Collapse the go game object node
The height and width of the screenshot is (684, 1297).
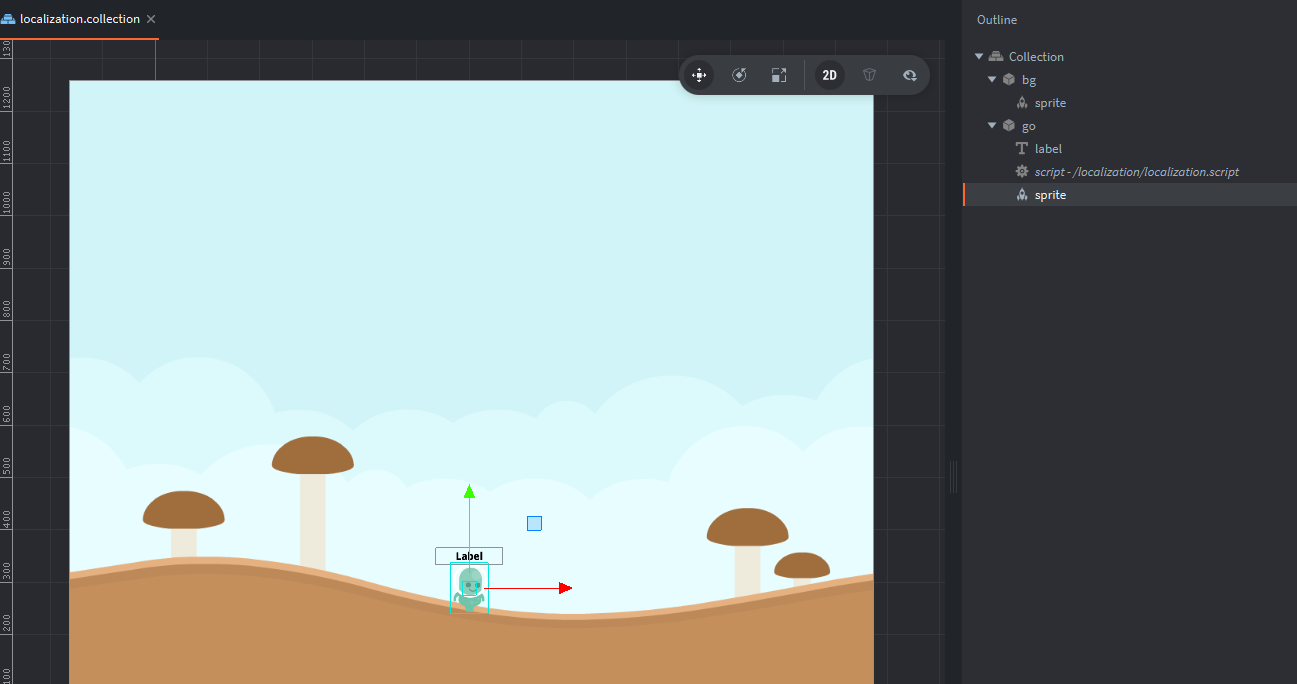992,126
